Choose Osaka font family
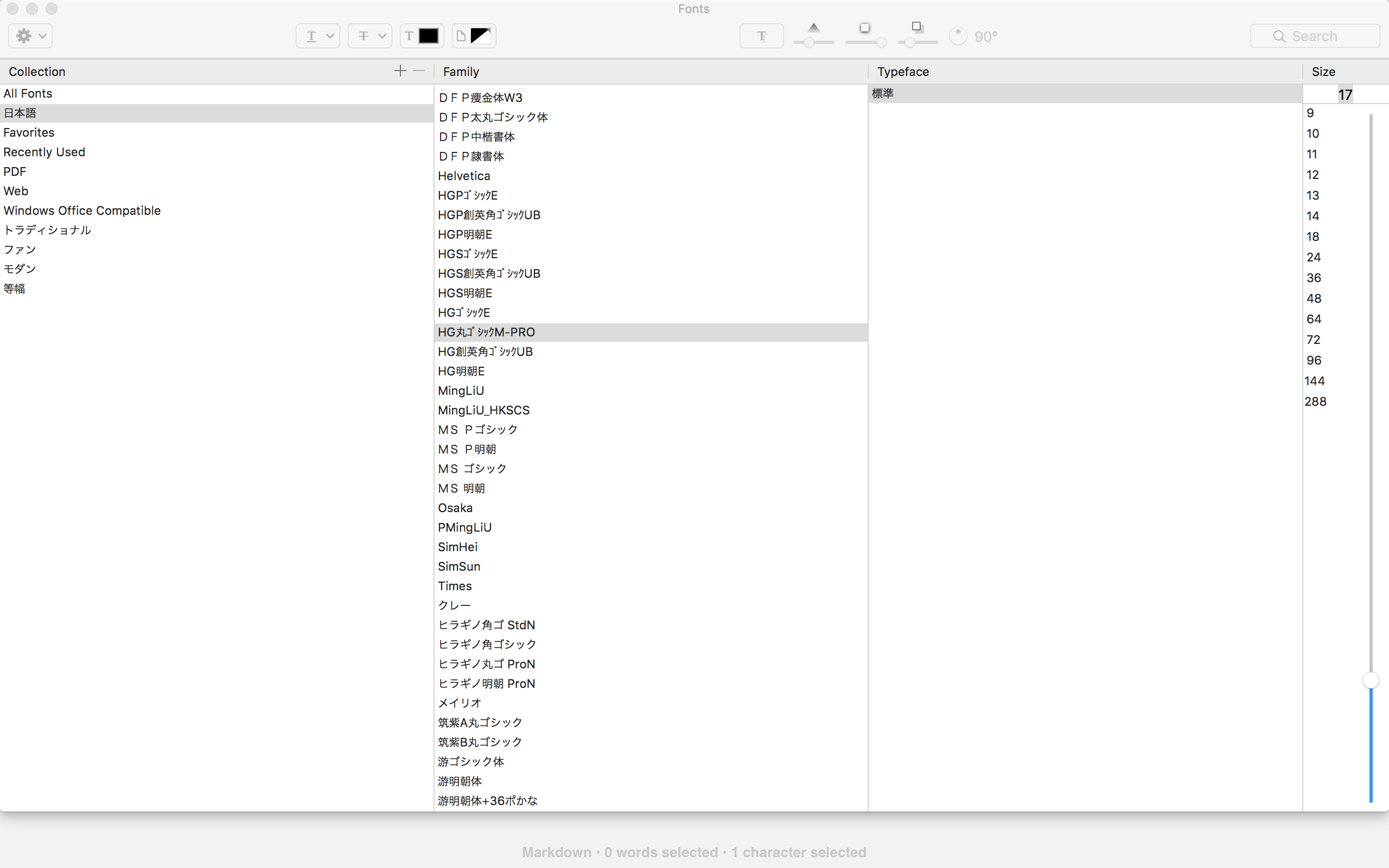 (x=455, y=507)
